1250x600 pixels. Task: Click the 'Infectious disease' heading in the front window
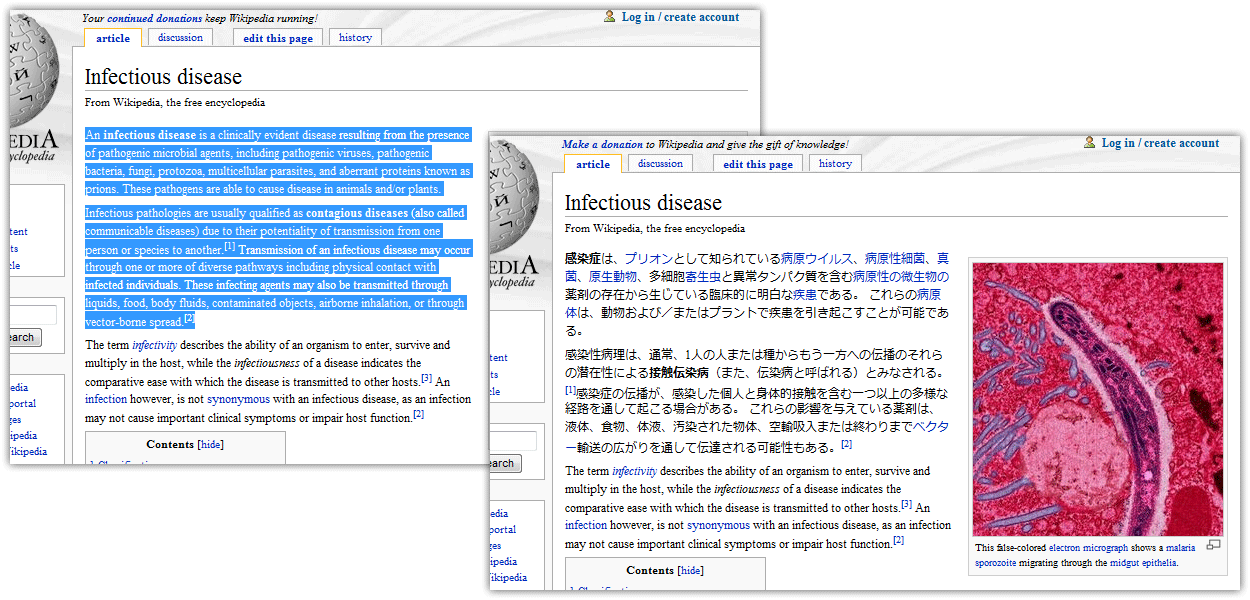643,203
